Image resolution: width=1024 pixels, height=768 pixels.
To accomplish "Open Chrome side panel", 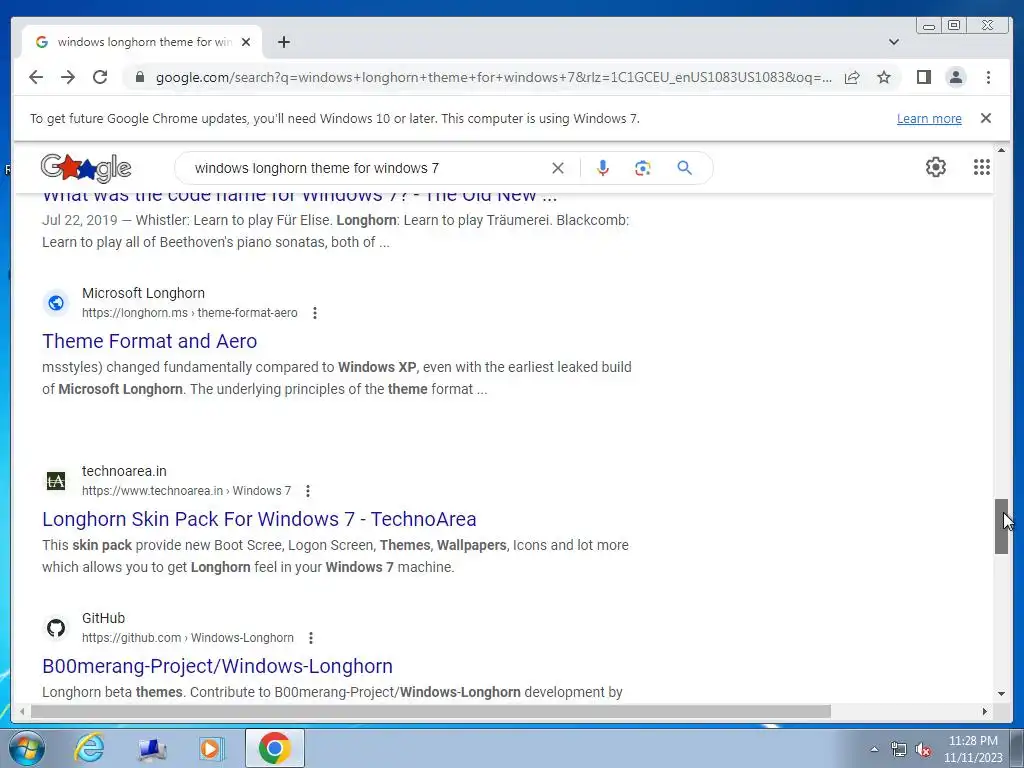I will pyautogui.click(x=923, y=77).
